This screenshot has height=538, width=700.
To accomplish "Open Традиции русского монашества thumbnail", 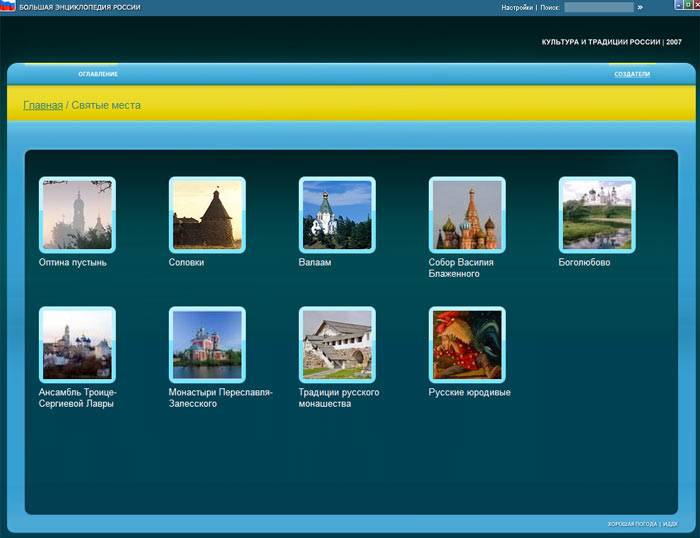I will [337, 345].
